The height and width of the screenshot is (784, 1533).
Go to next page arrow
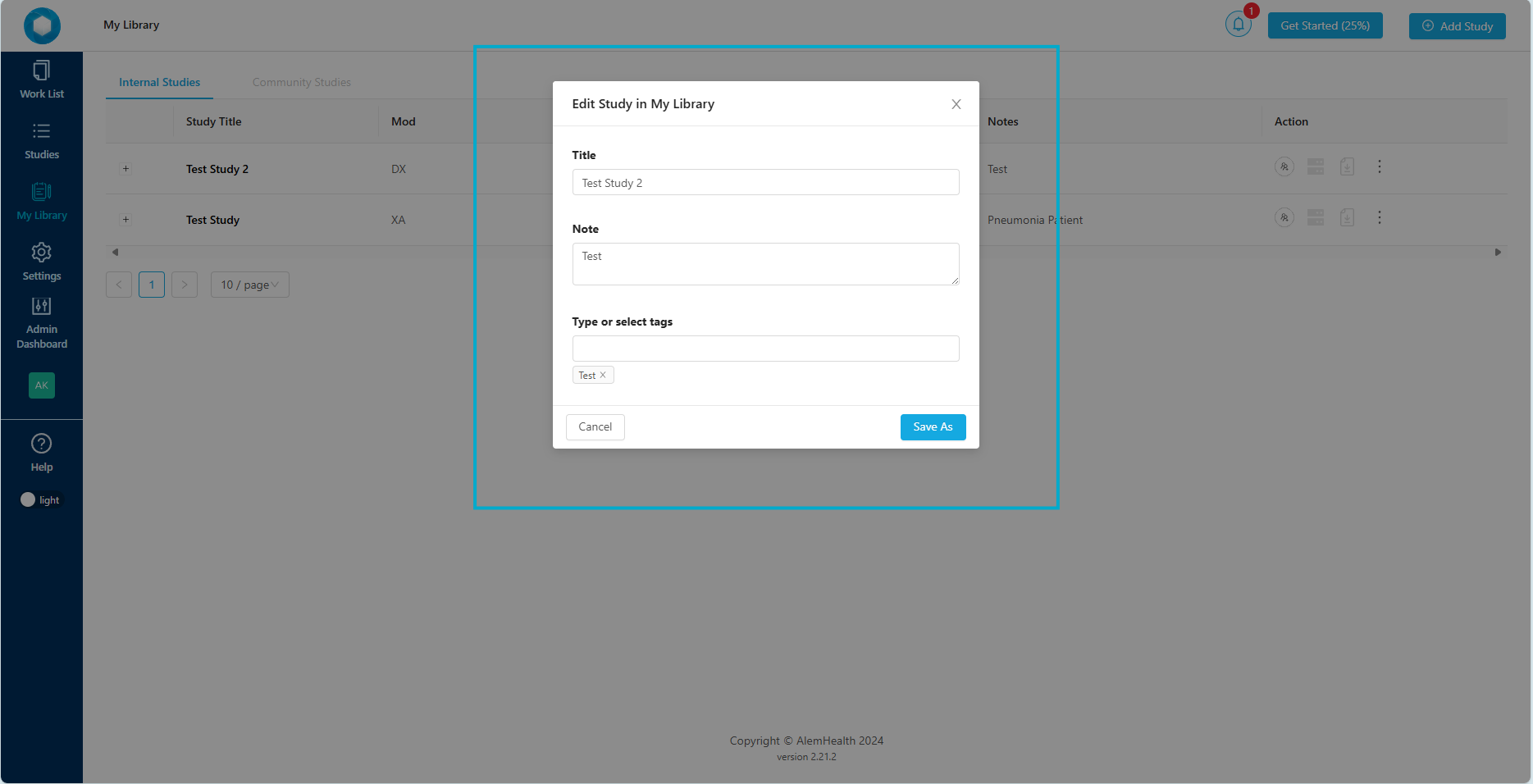tap(185, 285)
